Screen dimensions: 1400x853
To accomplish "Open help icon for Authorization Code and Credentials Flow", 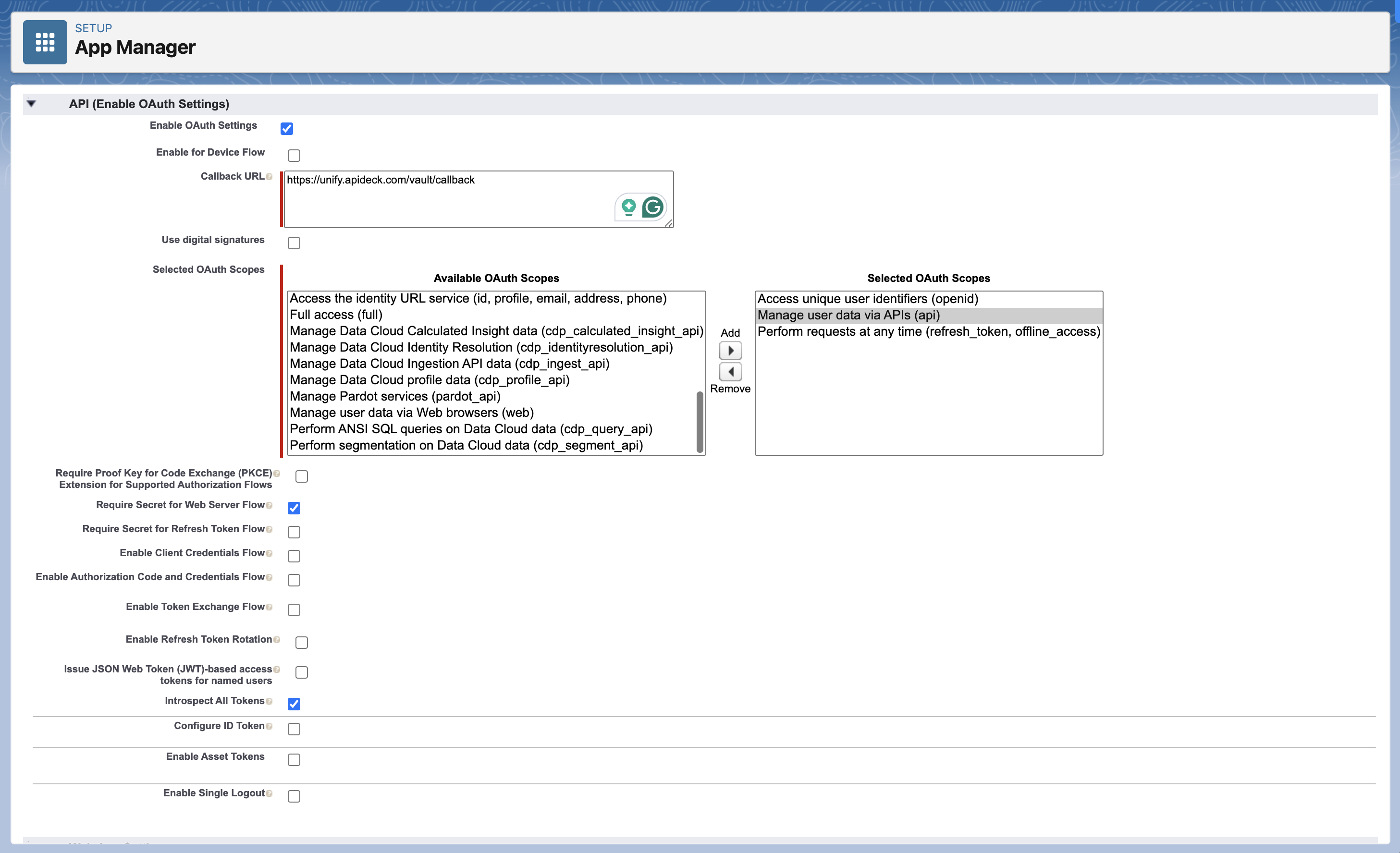I will click(x=270, y=577).
